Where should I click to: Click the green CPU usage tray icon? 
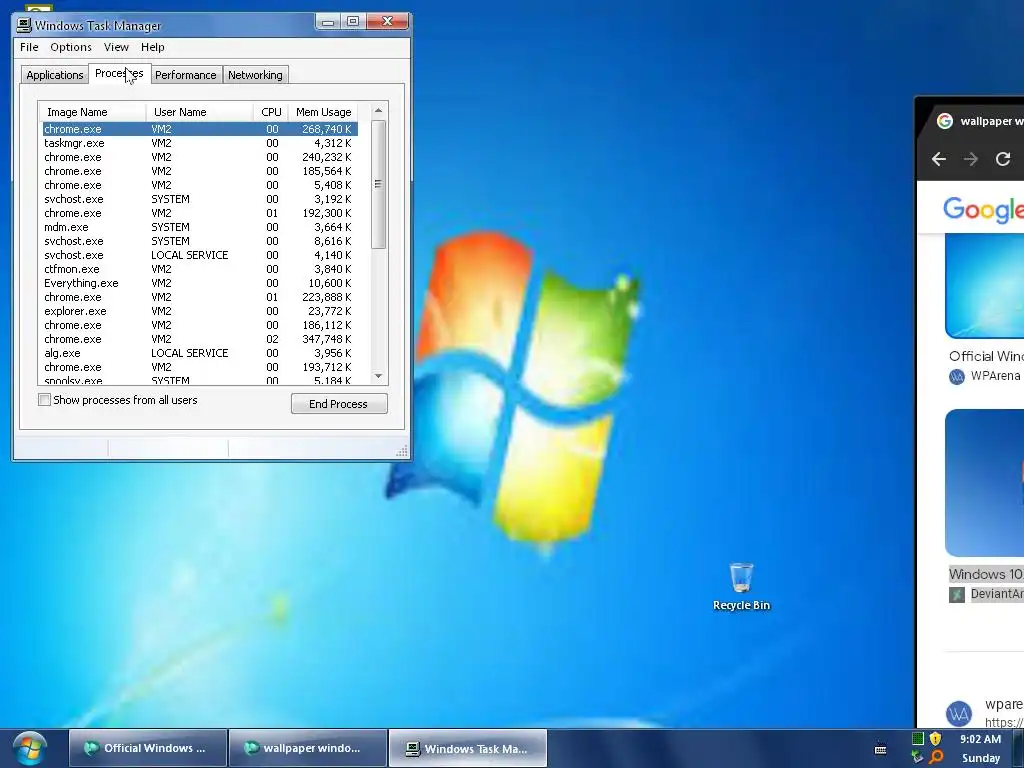[x=918, y=739]
